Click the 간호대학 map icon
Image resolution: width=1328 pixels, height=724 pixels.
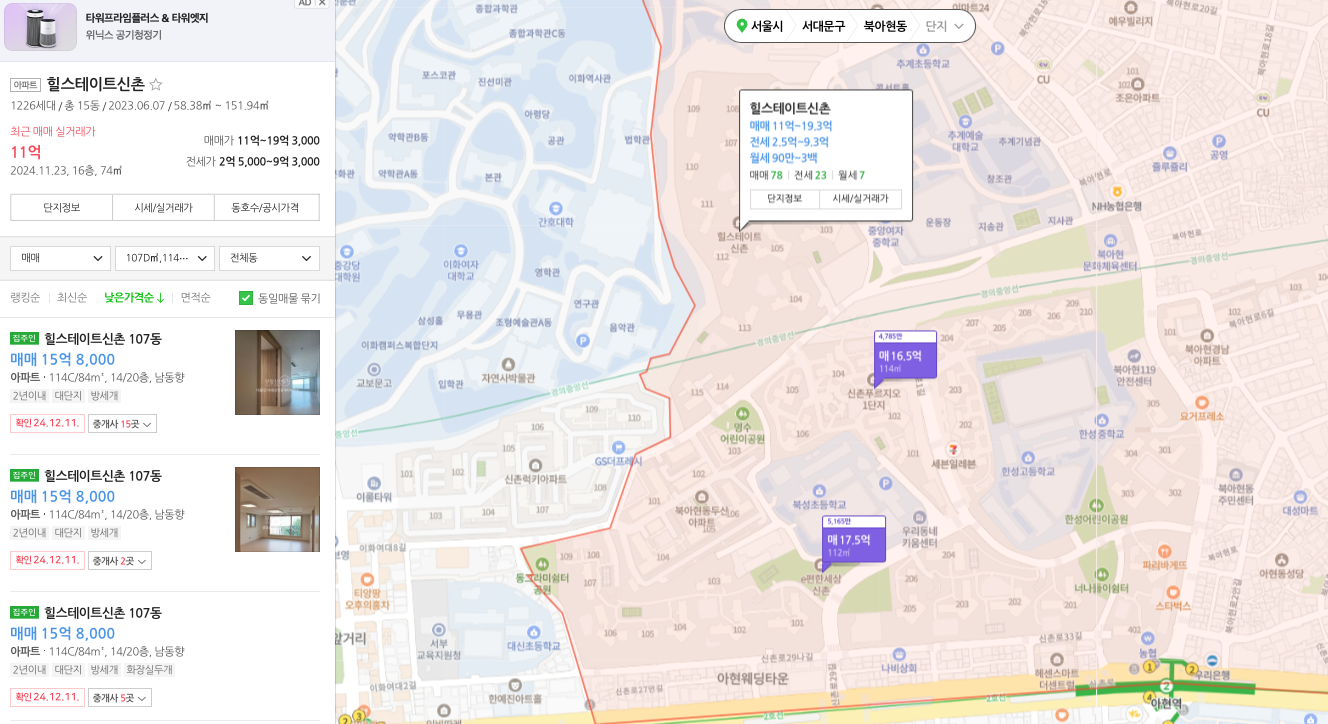click(x=555, y=206)
